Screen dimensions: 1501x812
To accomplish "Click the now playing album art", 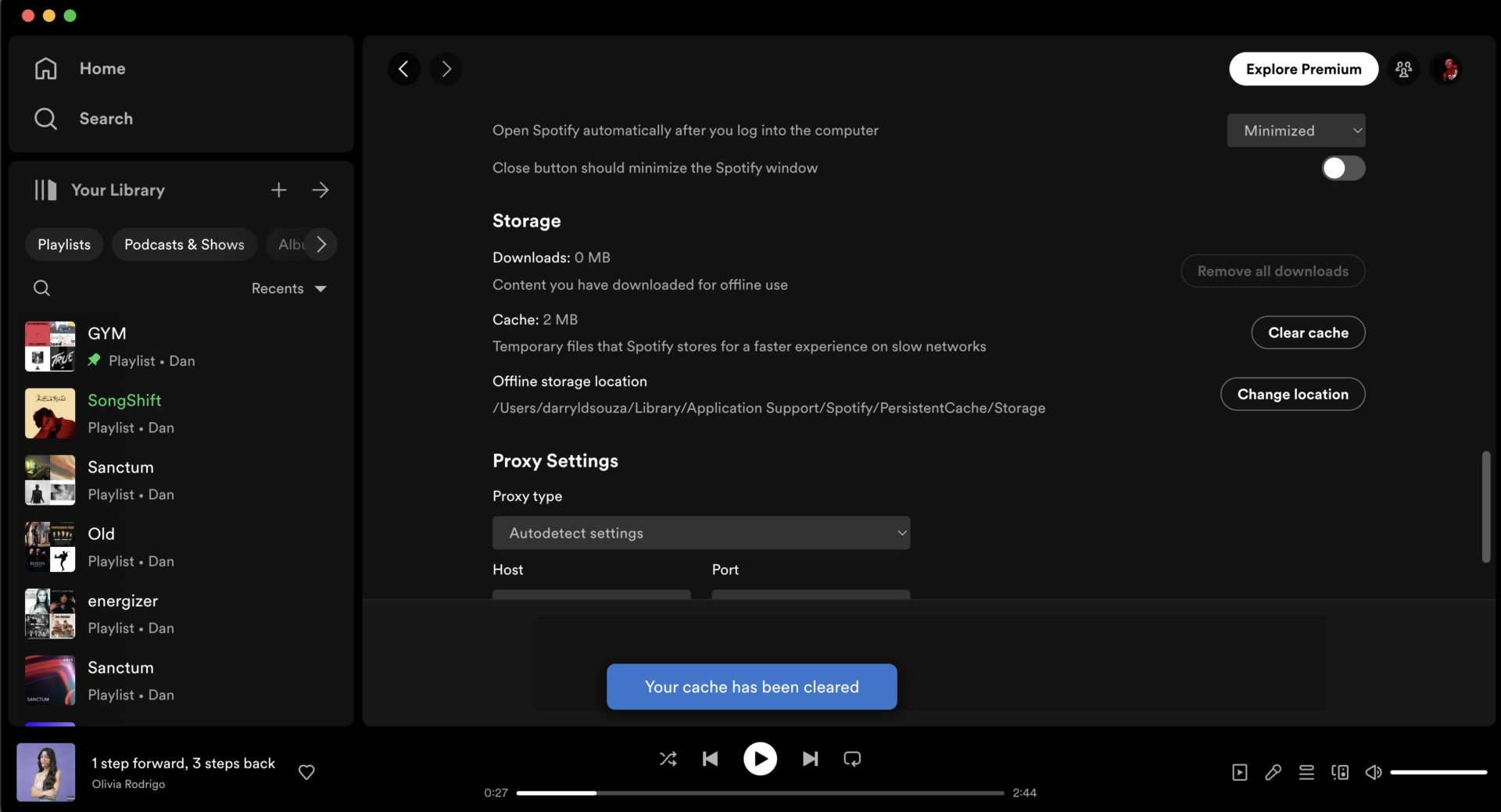I will 46,772.
